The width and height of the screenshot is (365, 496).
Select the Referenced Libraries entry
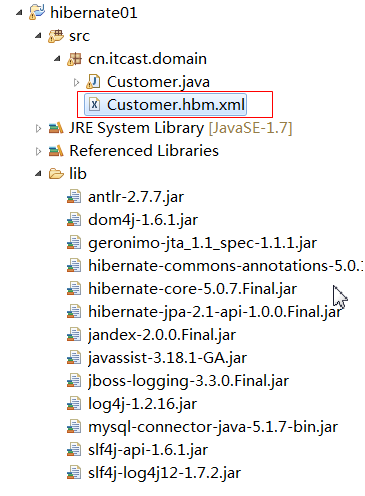pos(144,151)
